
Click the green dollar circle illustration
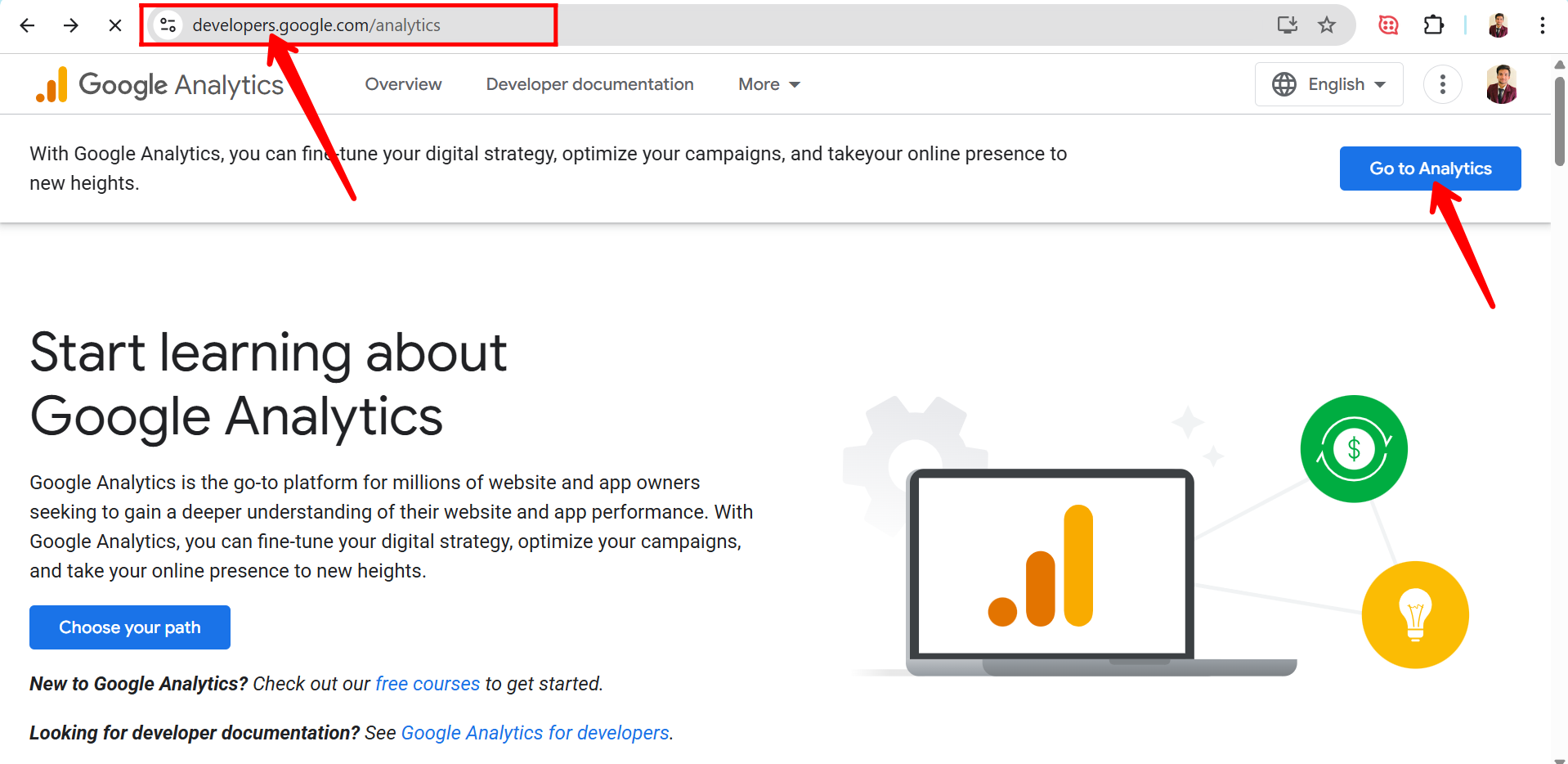click(x=1354, y=449)
